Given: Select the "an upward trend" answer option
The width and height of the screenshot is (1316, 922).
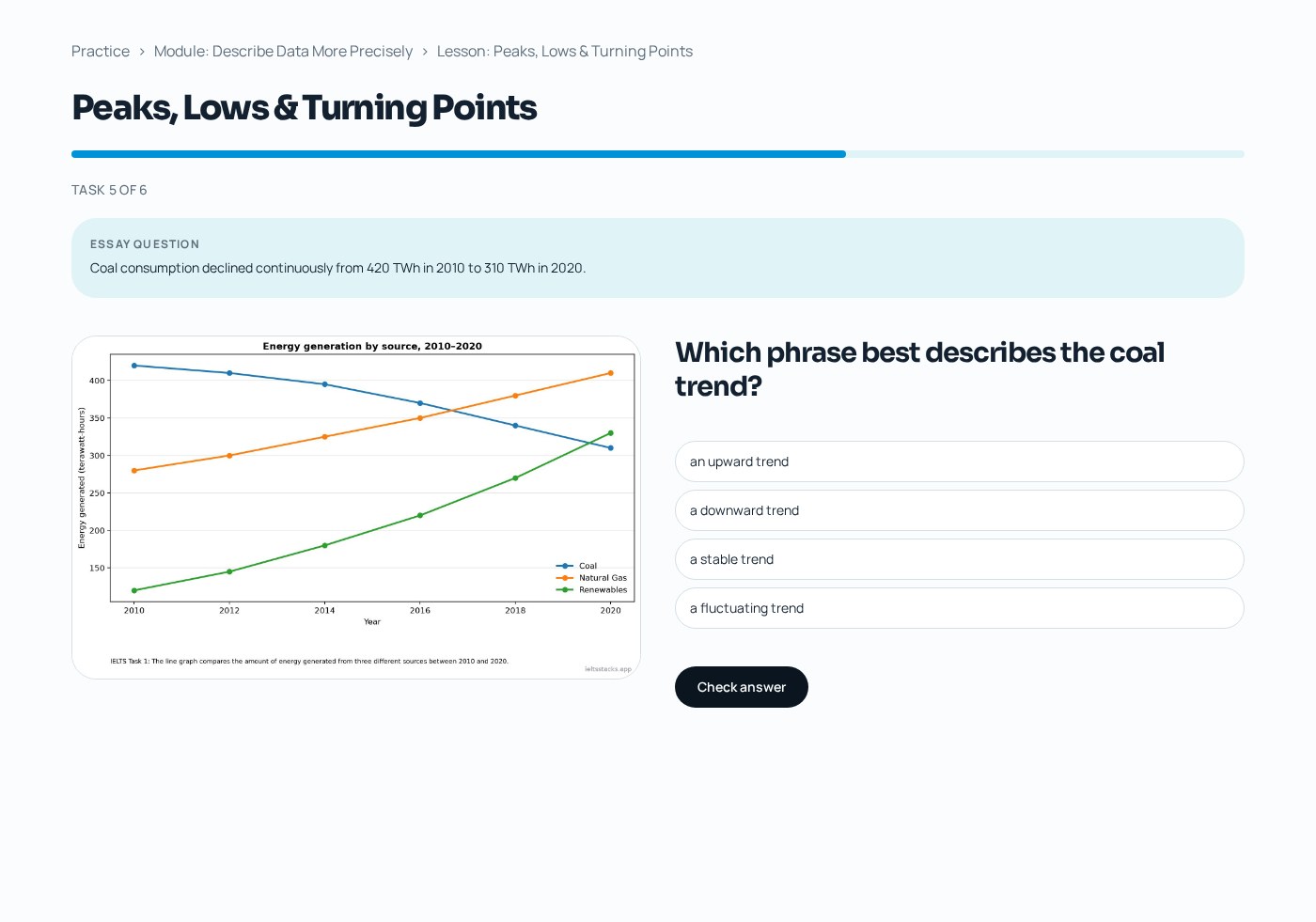Looking at the screenshot, I should 959,461.
